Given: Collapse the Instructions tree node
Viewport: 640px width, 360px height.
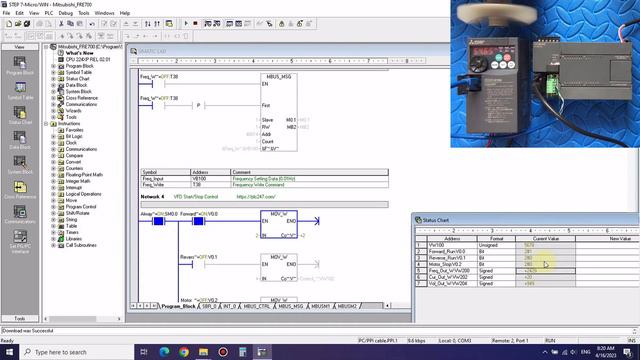Looking at the screenshot, I should coord(47,124).
